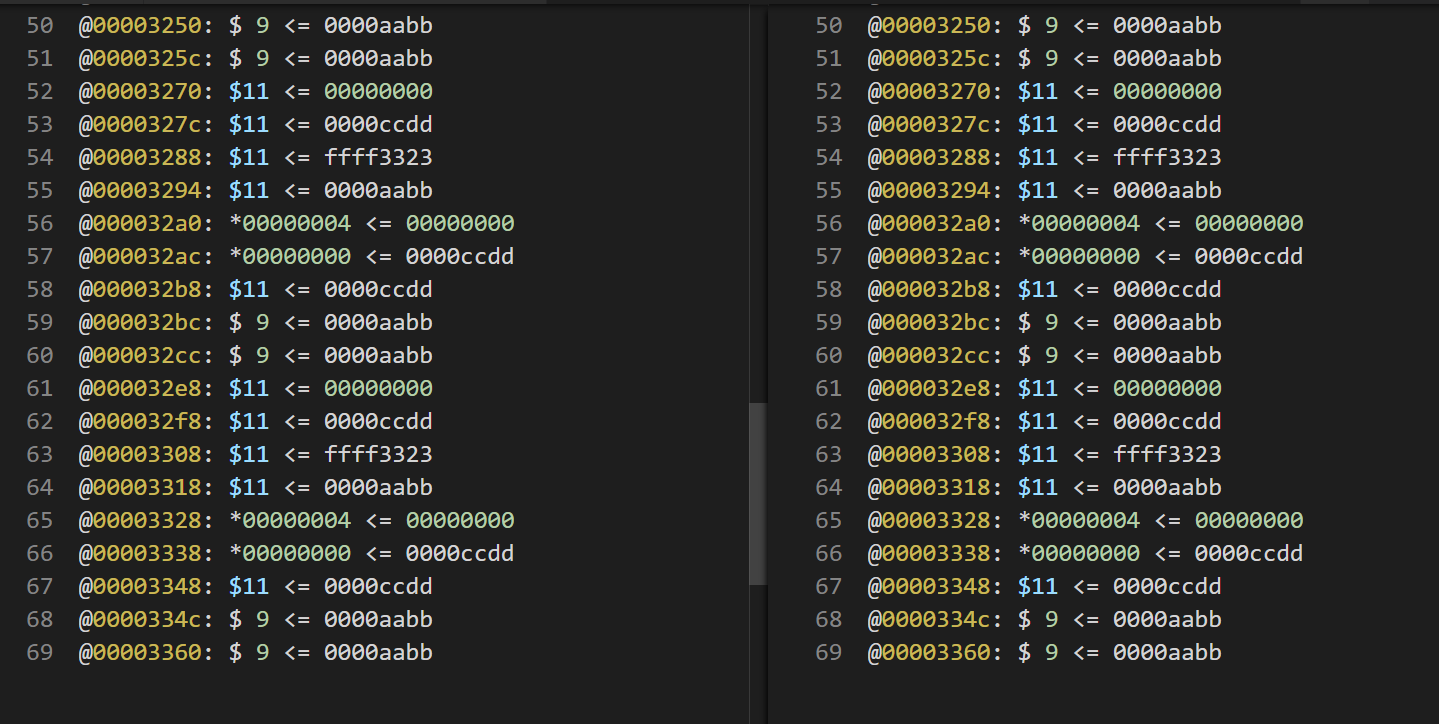
Task: Click $ 9 register on left line 59
Action: (x=249, y=323)
